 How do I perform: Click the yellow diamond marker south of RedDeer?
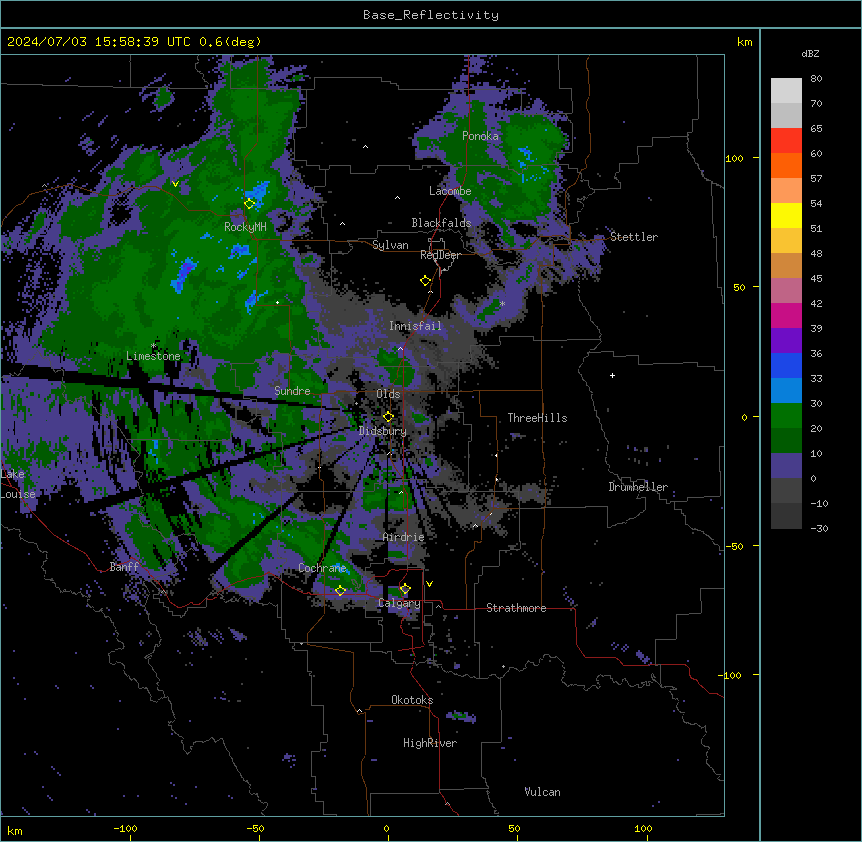pyautogui.click(x=425, y=281)
